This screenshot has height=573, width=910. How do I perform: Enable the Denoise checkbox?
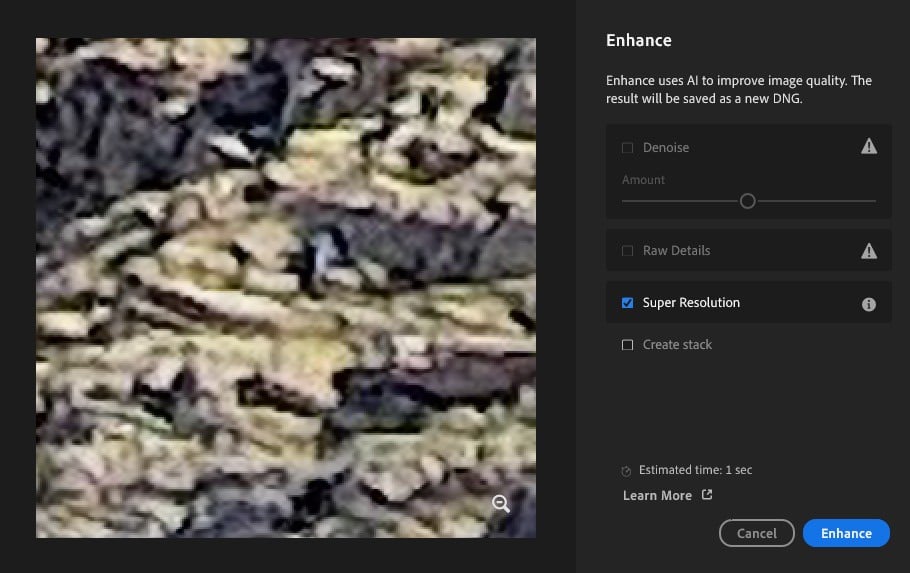pyautogui.click(x=628, y=148)
